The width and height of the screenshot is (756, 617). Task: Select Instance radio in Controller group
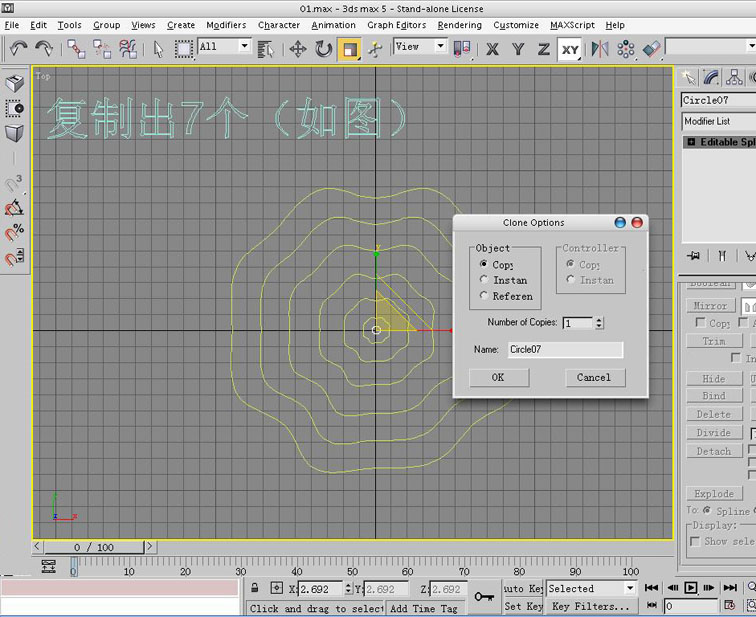(x=570, y=279)
